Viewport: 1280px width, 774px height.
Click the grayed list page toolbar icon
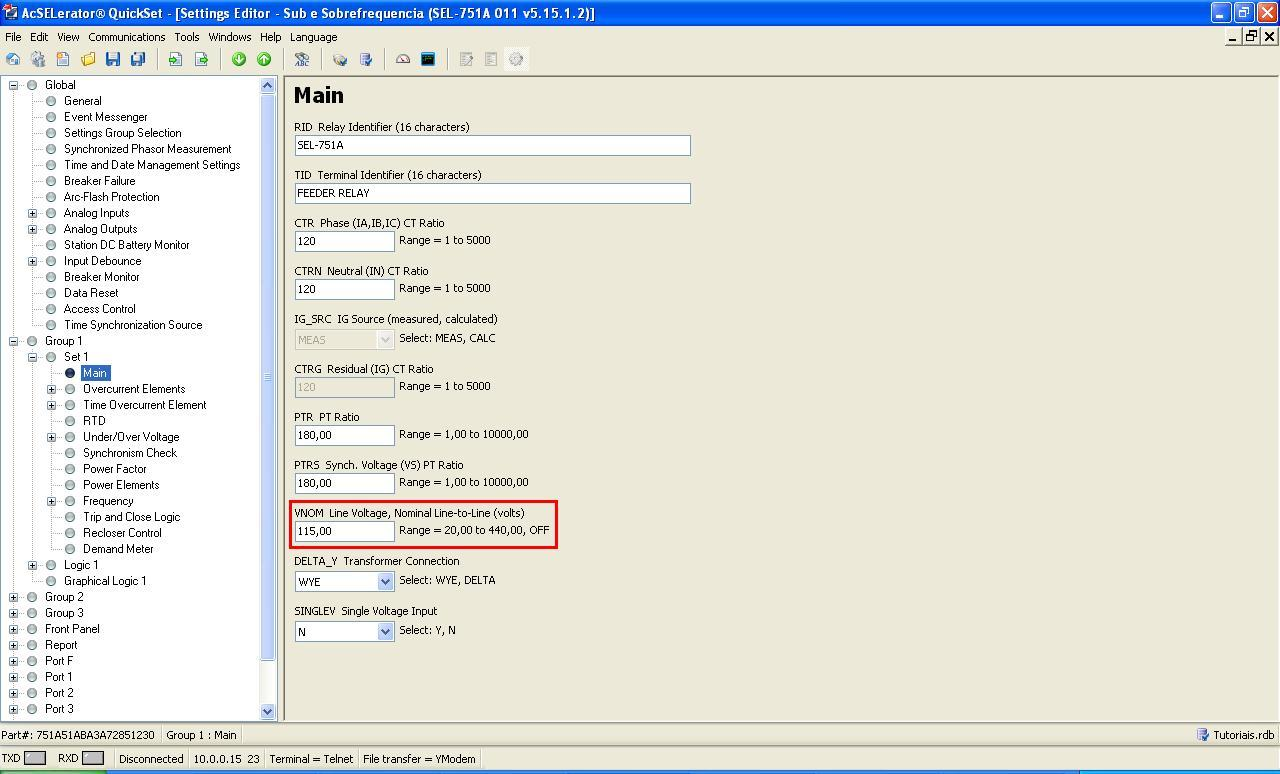click(x=491, y=59)
